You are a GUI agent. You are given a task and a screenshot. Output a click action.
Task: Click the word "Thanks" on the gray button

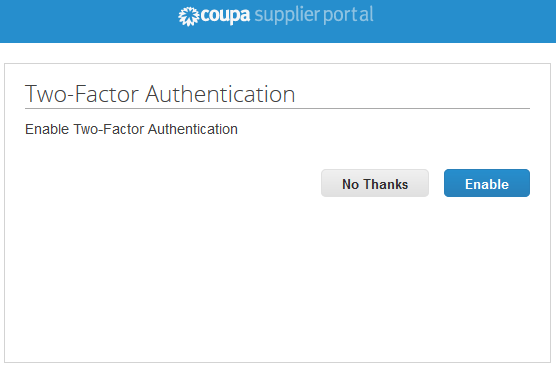pos(386,184)
